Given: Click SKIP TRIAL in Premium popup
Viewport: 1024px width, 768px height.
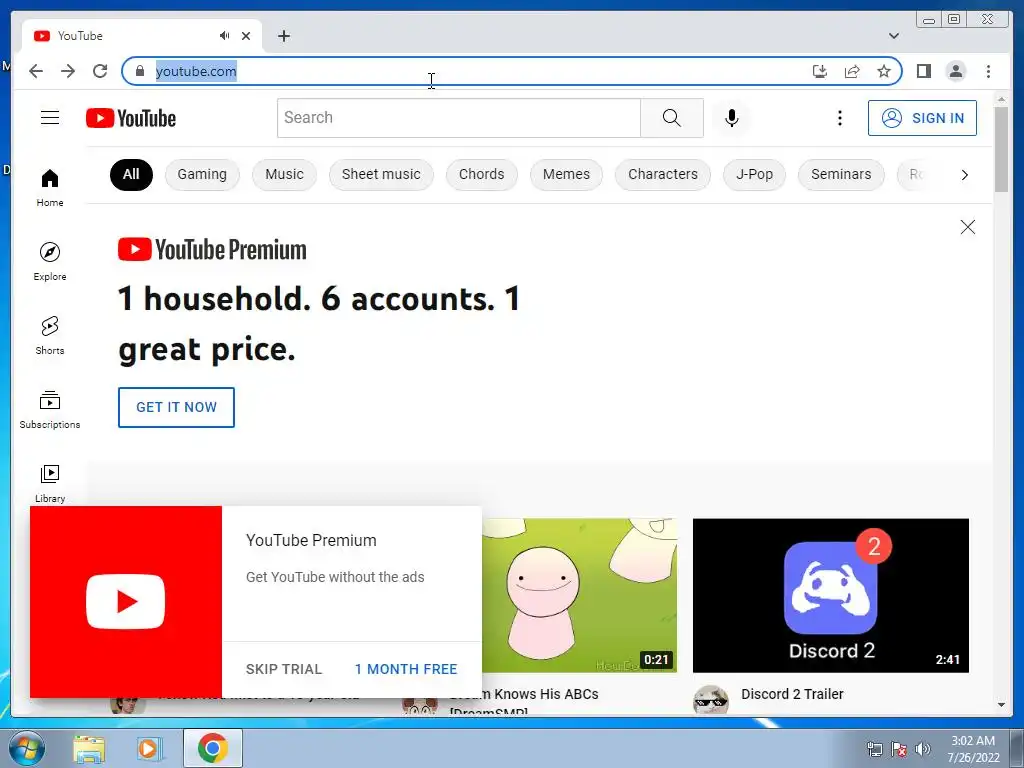Looking at the screenshot, I should coord(284,669).
